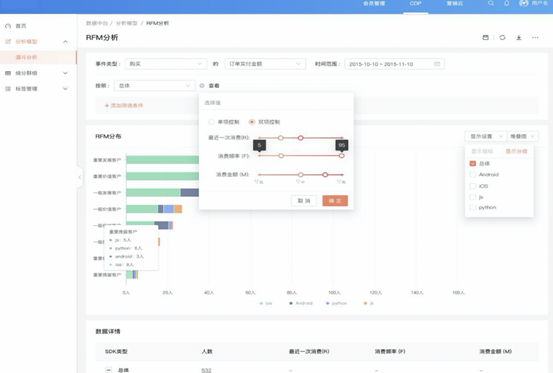This screenshot has width=553, height=373.
Task: Open the 按照 dropdown set to 总体
Action: point(154,86)
